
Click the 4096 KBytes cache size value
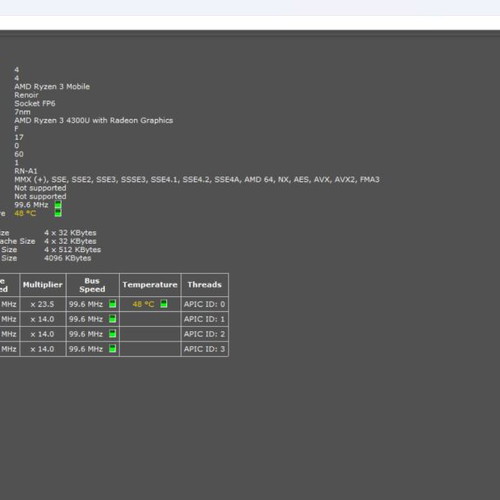pyautogui.click(x=68, y=258)
